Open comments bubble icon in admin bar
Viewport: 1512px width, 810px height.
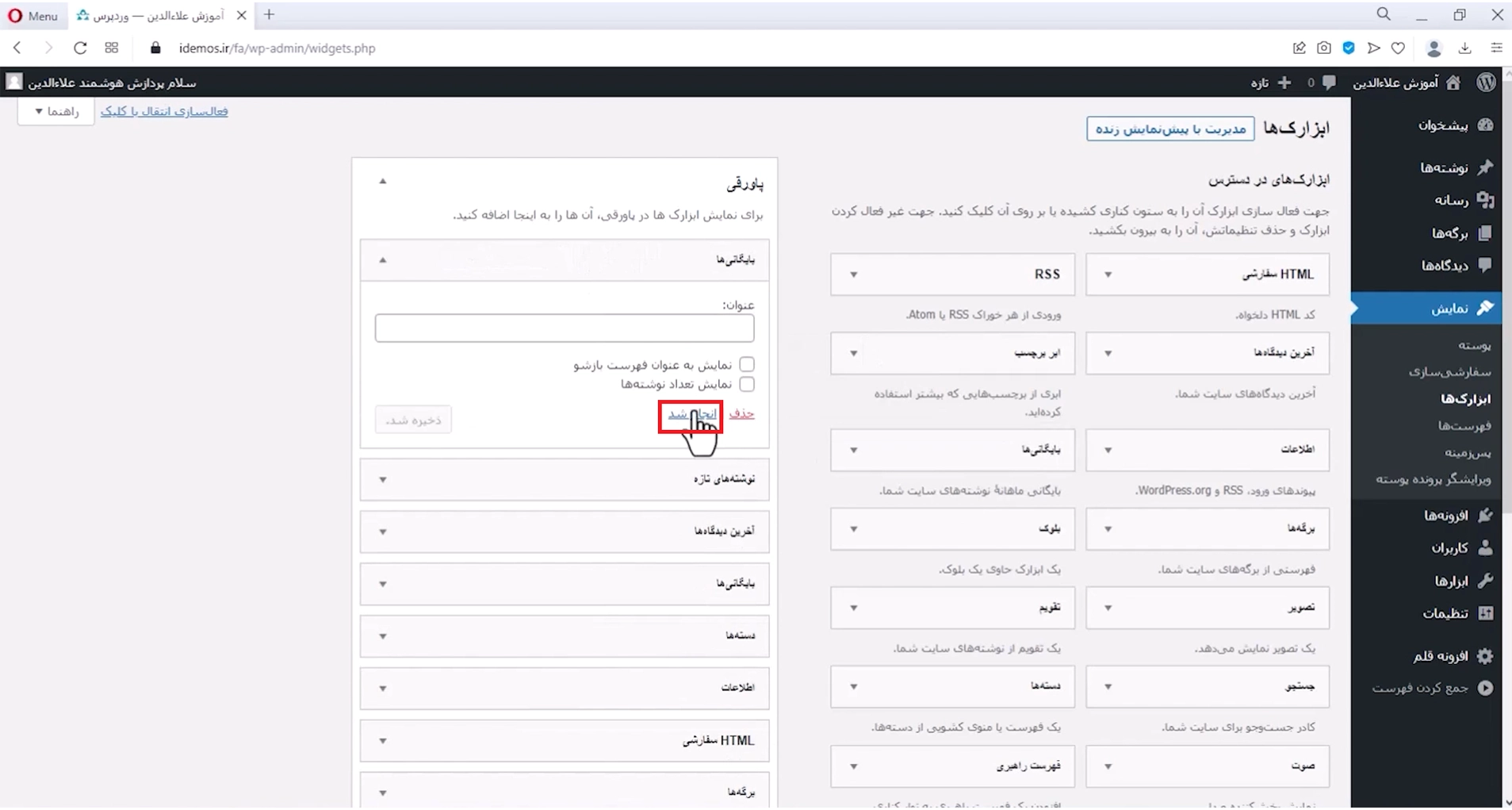coord(1330,83)
